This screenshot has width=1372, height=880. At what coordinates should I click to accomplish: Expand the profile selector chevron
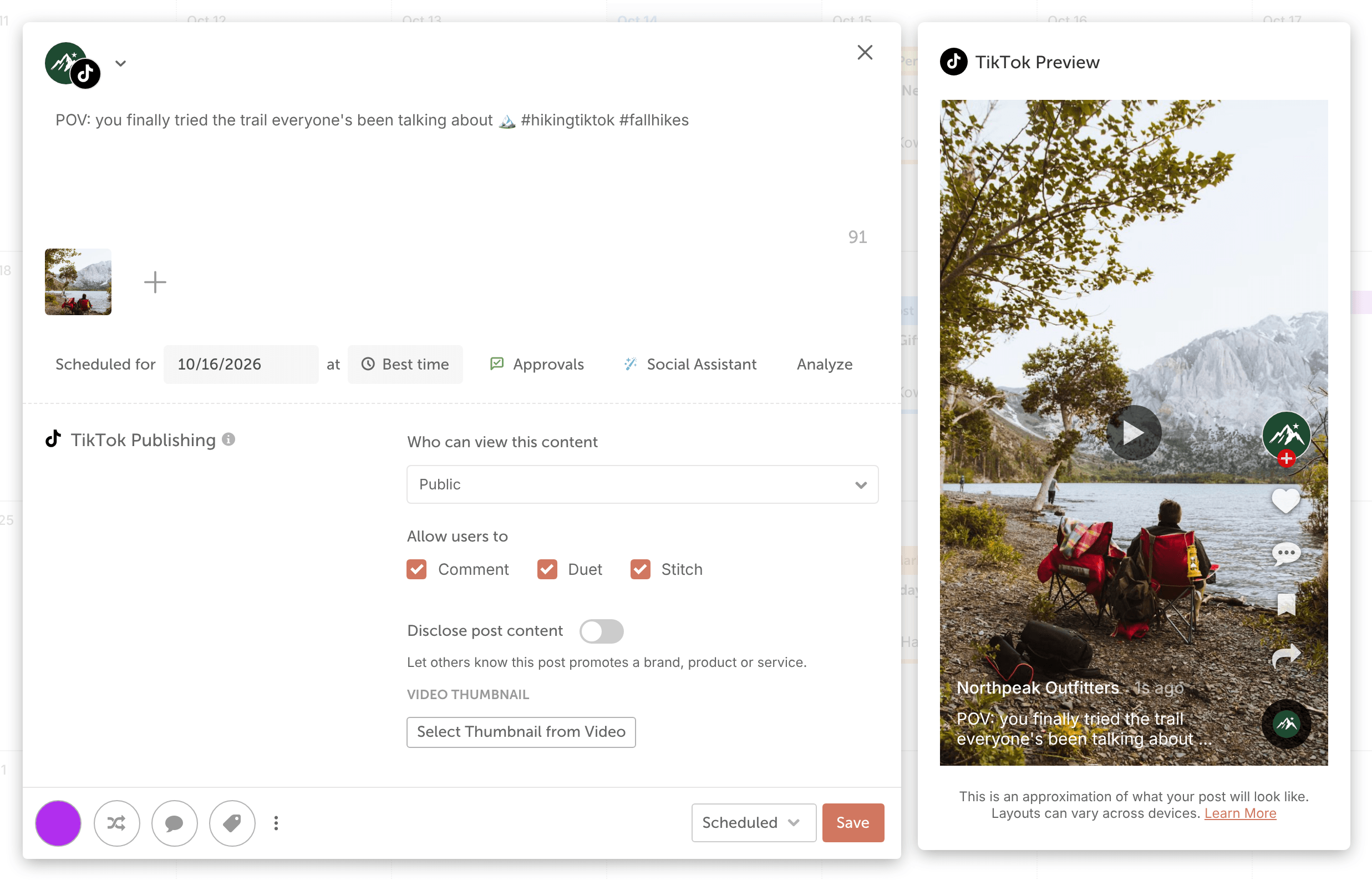(x=120, y=63)
